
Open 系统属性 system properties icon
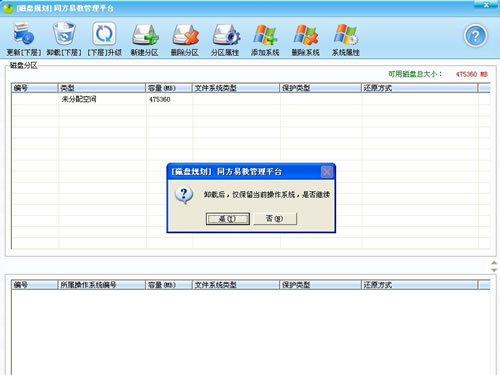[346, 34]
